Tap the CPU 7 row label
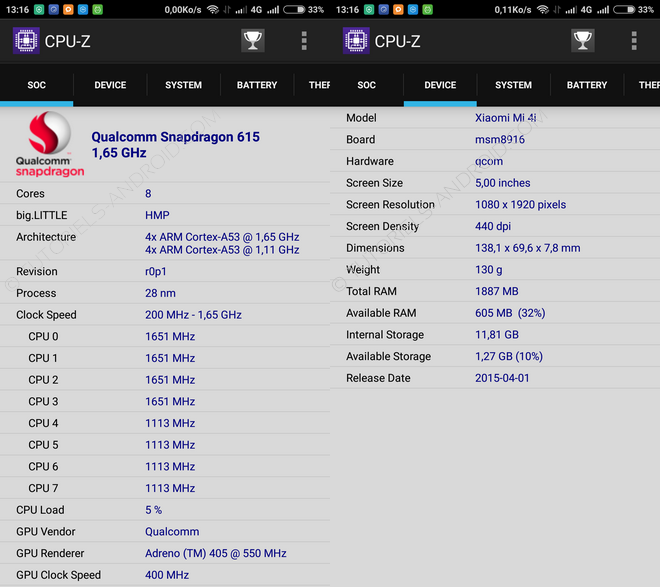The height and width of the screenshot is (587, 660). click(43, 488)
